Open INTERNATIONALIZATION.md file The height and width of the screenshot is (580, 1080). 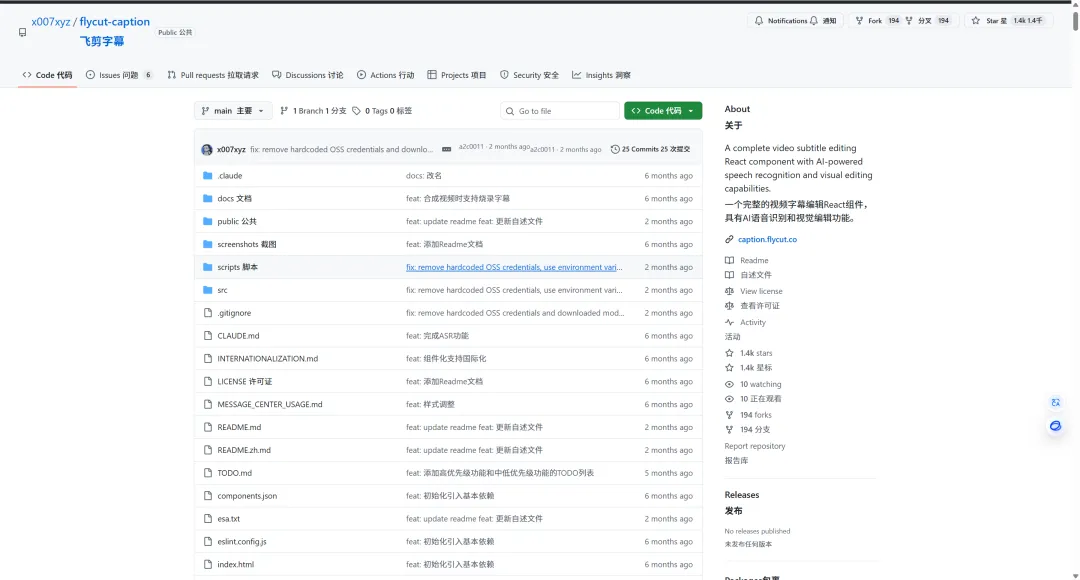(x=267, y=358)
